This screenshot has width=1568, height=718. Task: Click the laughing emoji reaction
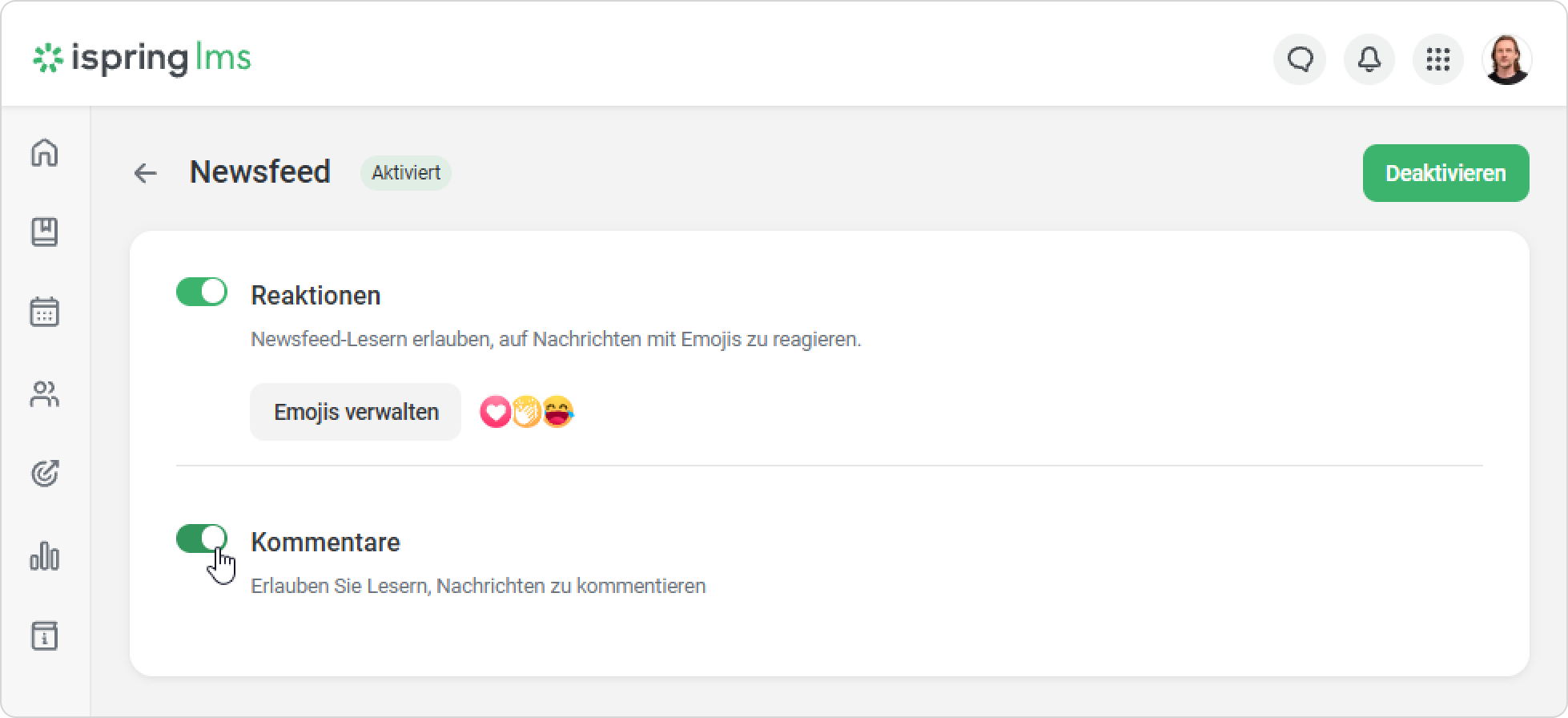(x=558, y=412)
